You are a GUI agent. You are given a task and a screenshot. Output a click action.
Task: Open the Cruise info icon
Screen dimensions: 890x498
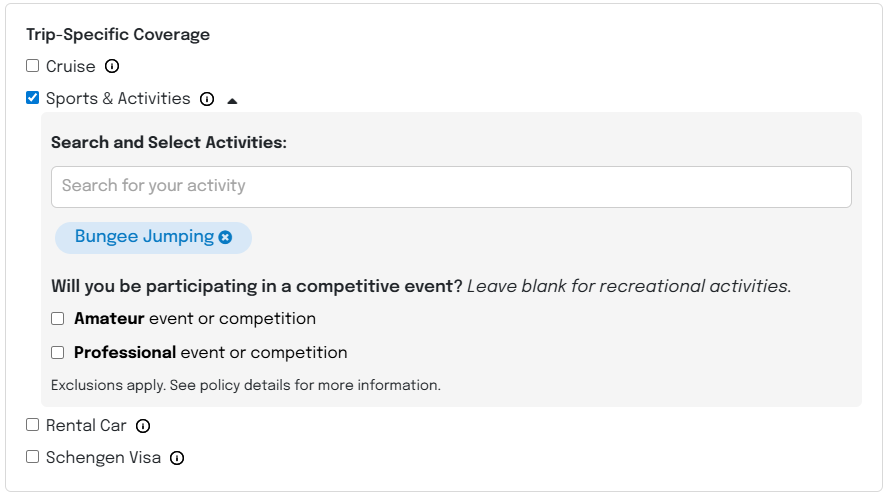(x=112, y=66)
